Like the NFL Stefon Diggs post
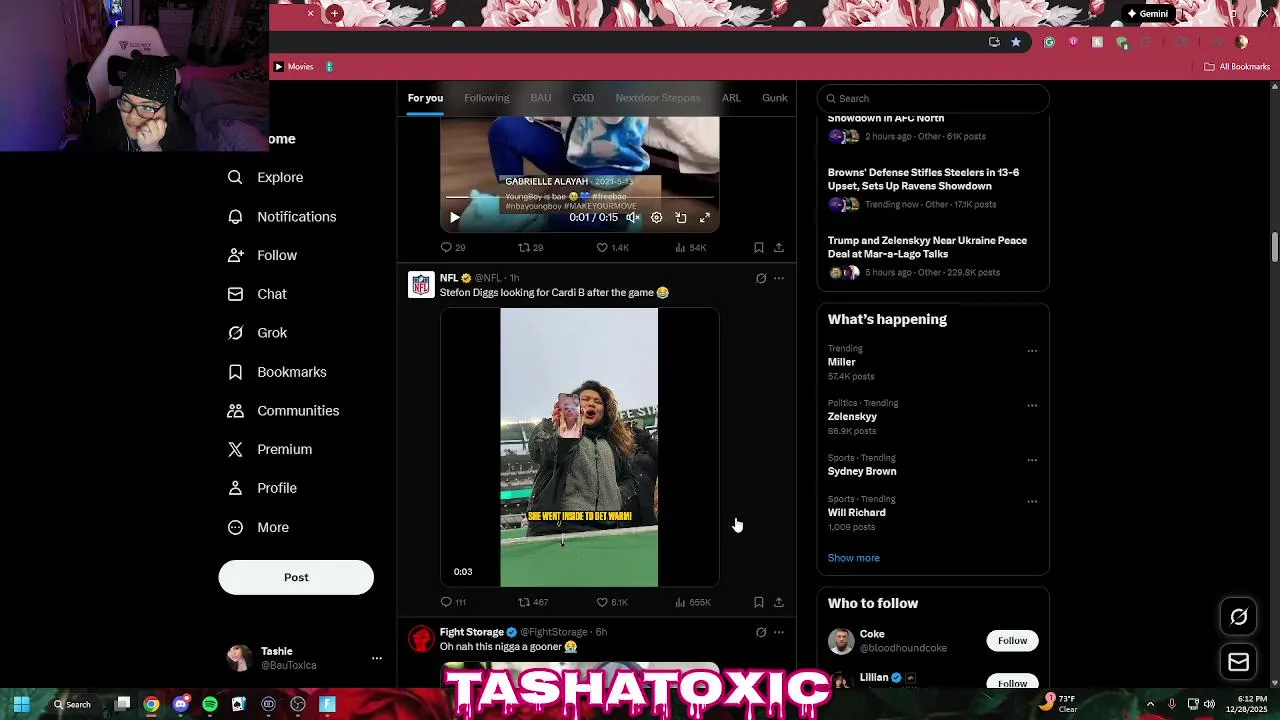Image resolution: width=1280 pixels, height=720 pixels. (x=602, y=602)
